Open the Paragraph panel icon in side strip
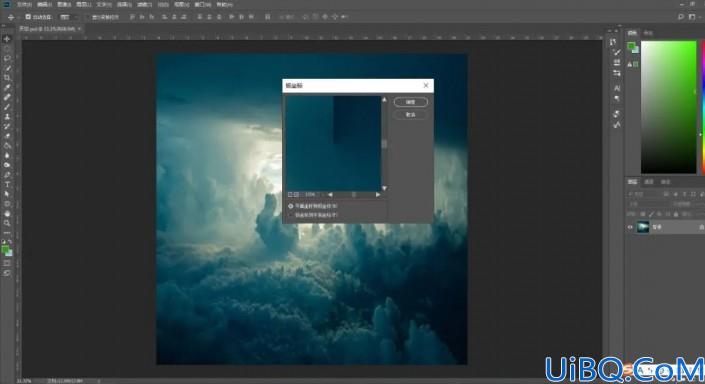The width and height of the screenshot is (705, 384). pyautogui.click(x=617, y=98)
